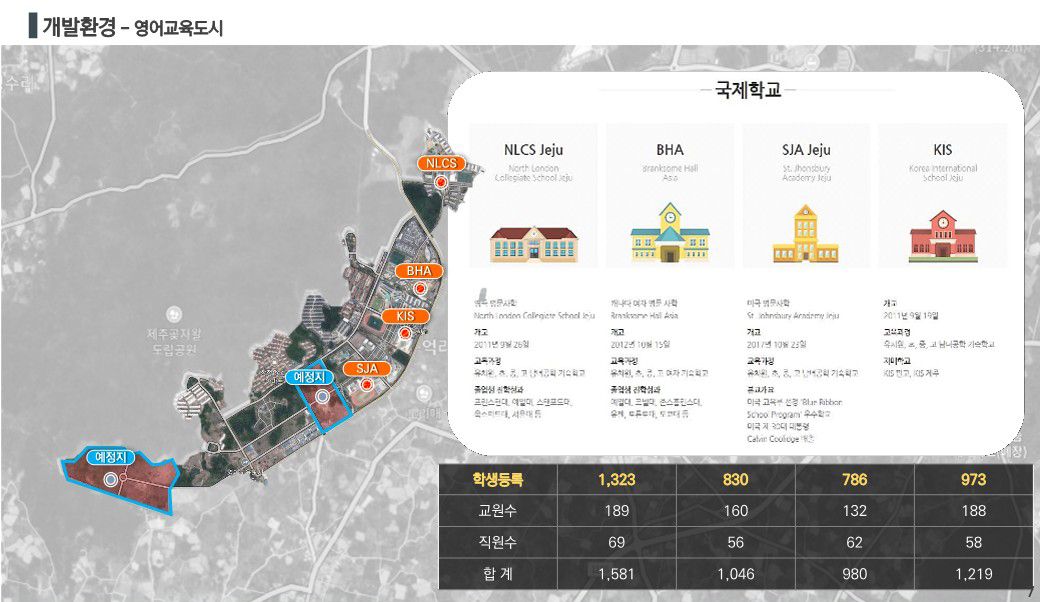Click the 제주곶자왈 도립공원 map text
1040x602 pixels.
pyautogui.click(x=174, y=341)
